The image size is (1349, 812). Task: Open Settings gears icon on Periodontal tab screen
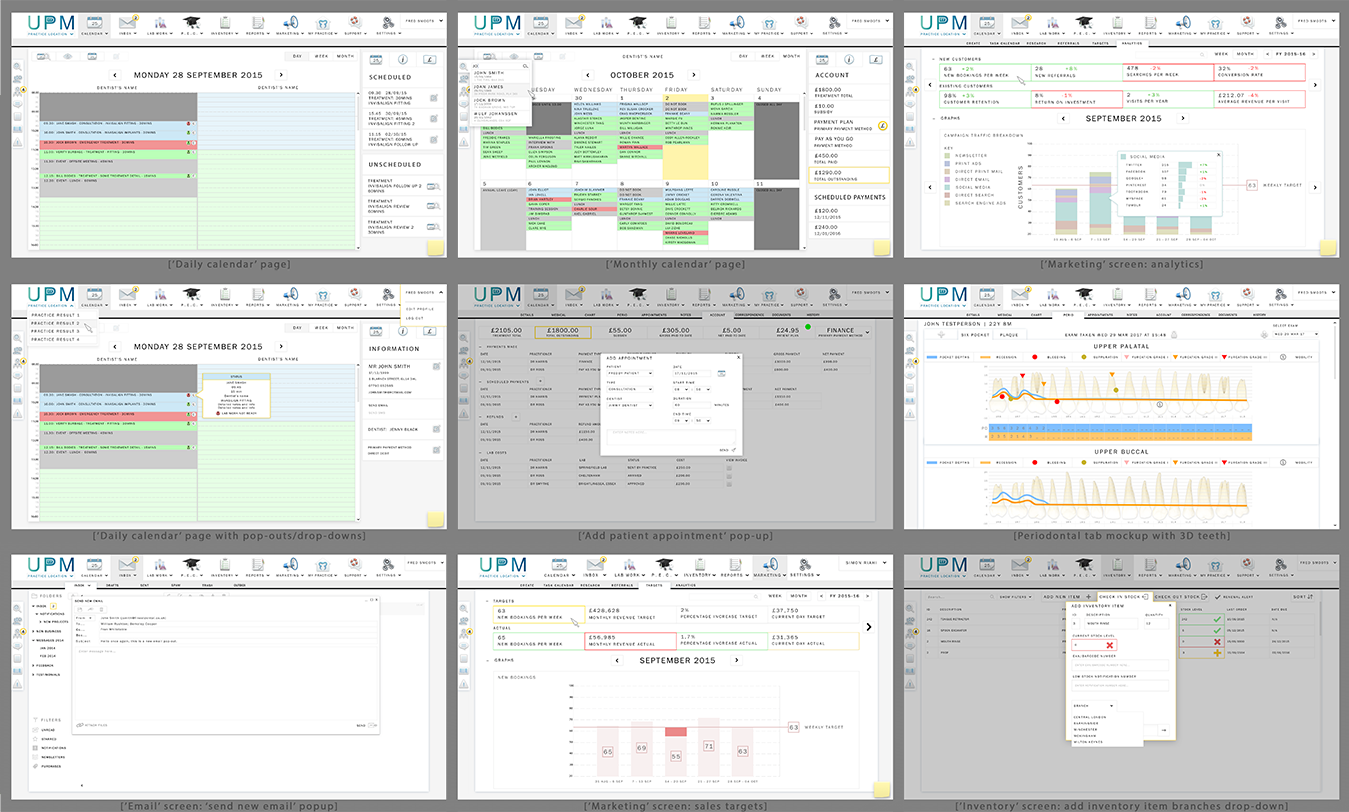pyautogui.click(x=1281, y=295)
